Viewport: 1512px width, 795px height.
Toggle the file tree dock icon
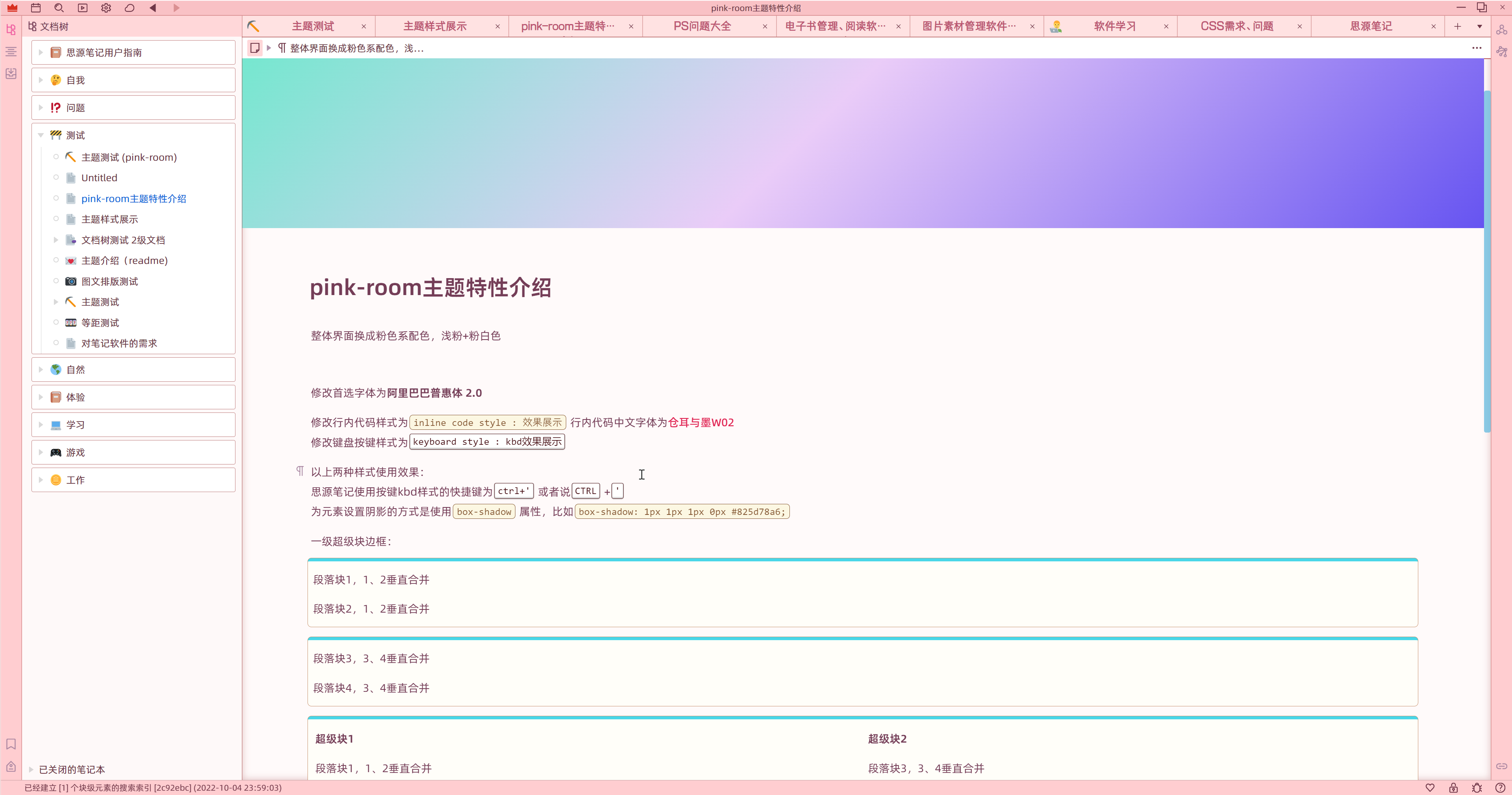pyautogui.click(x=11, y=30)
